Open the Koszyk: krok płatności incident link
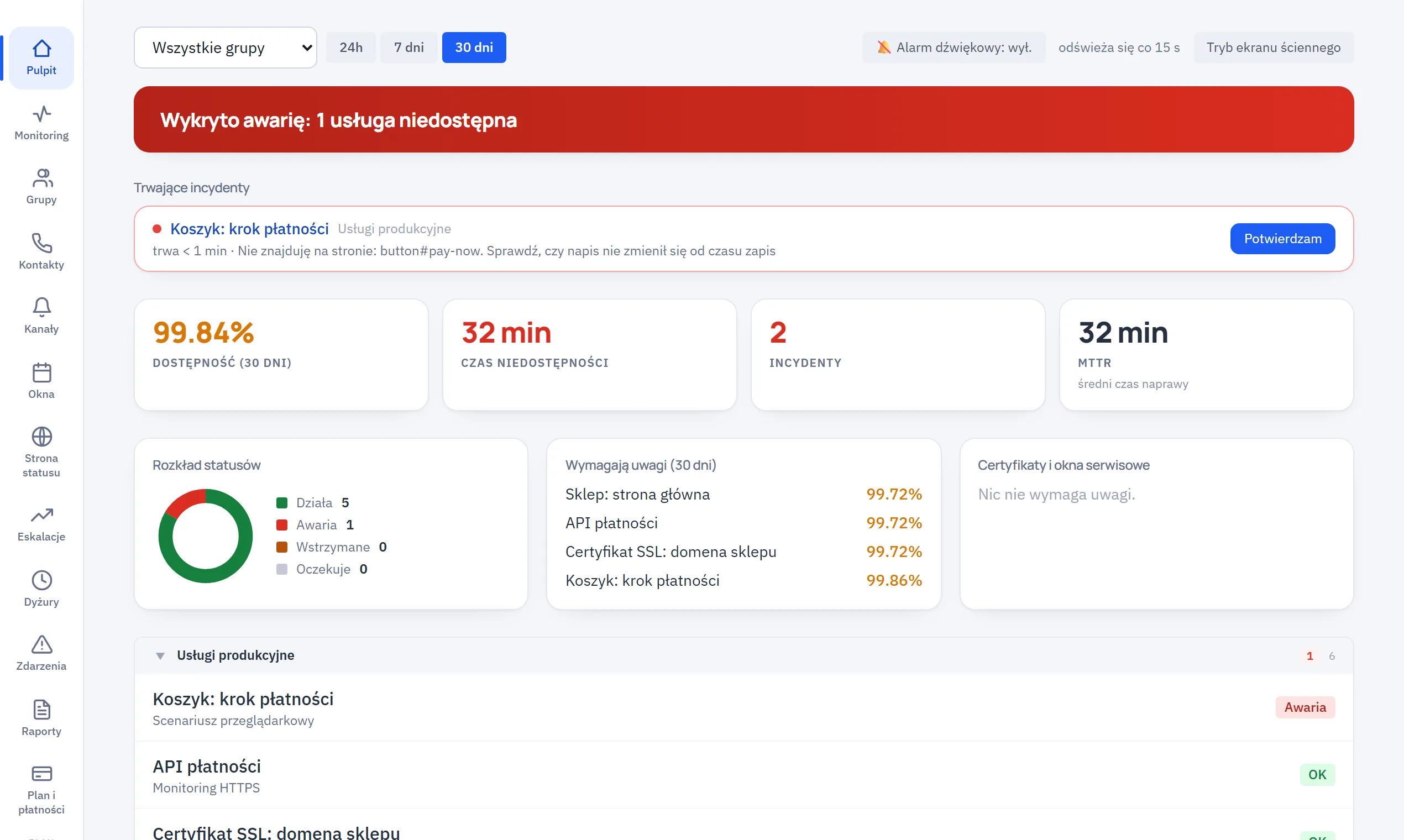1404x840 pixels. click(x=249, y=229)
